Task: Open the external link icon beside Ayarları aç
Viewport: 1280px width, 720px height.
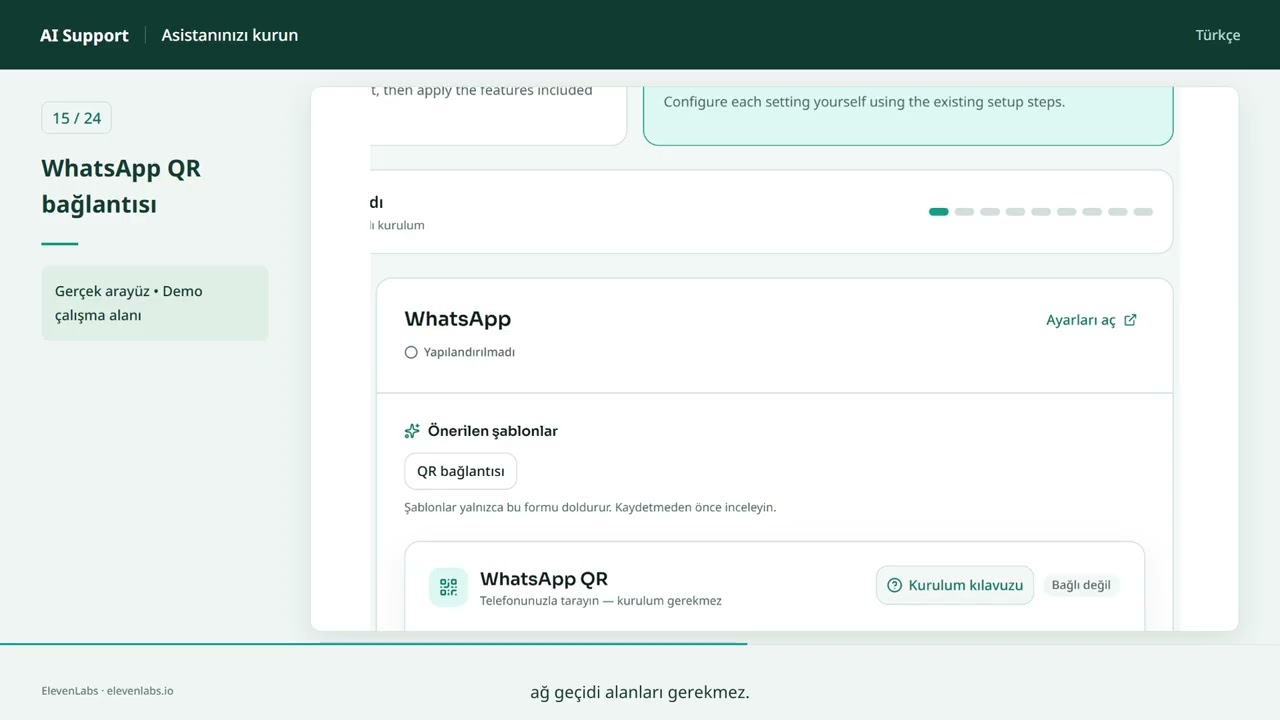Action: point(1130,320)
